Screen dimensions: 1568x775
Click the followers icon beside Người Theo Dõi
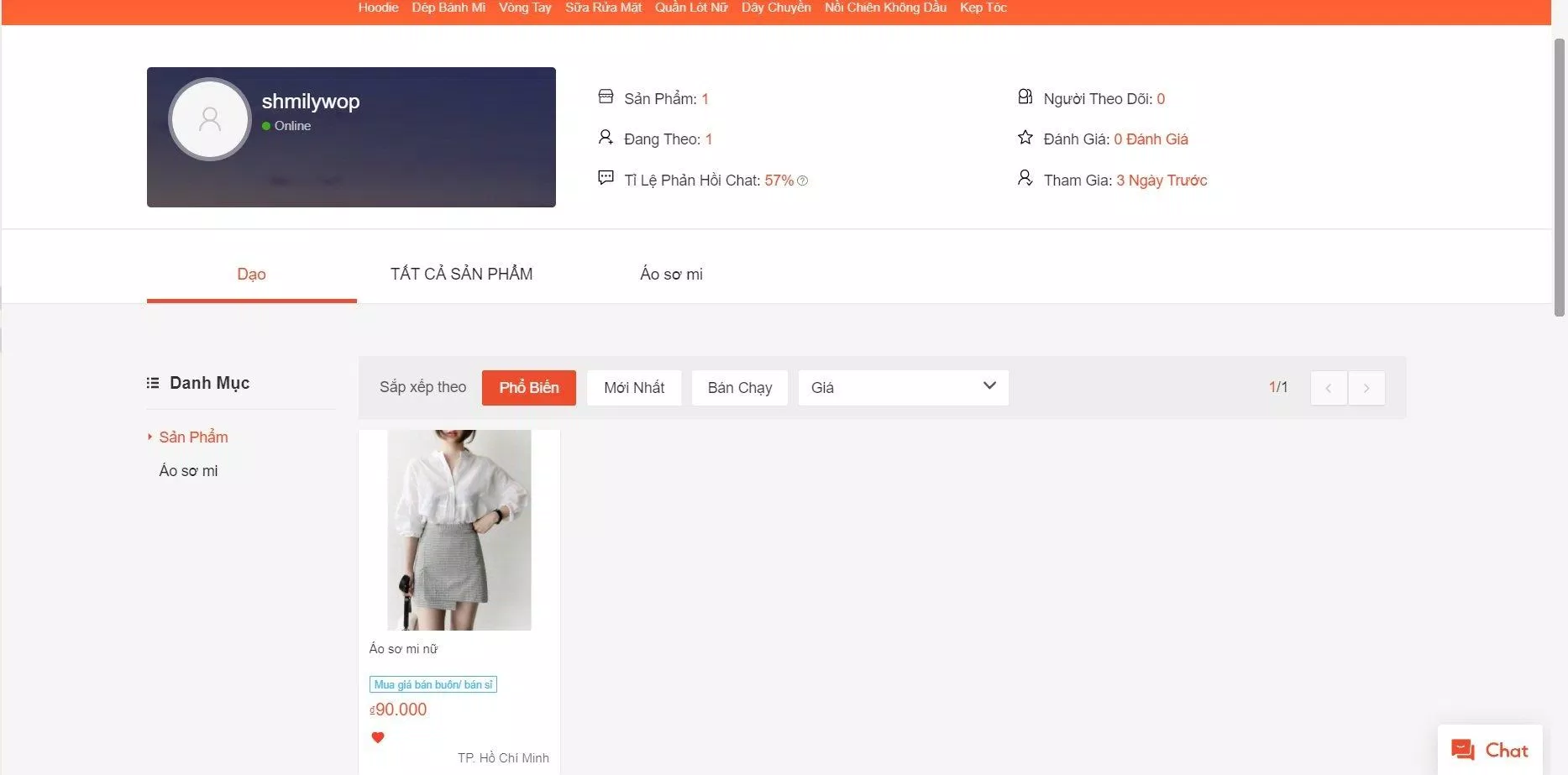tap(1025, 96)
